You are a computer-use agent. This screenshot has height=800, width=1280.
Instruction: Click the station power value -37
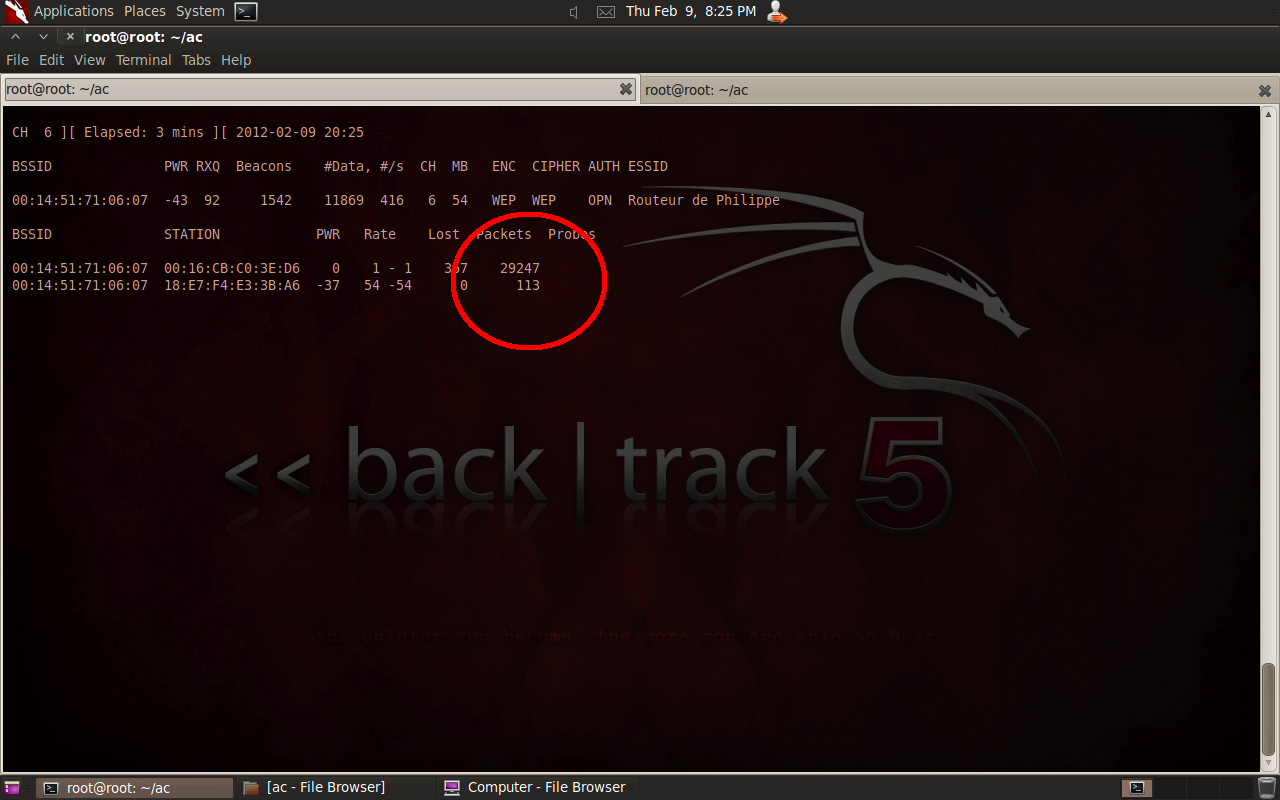click(x=328, y=285)
